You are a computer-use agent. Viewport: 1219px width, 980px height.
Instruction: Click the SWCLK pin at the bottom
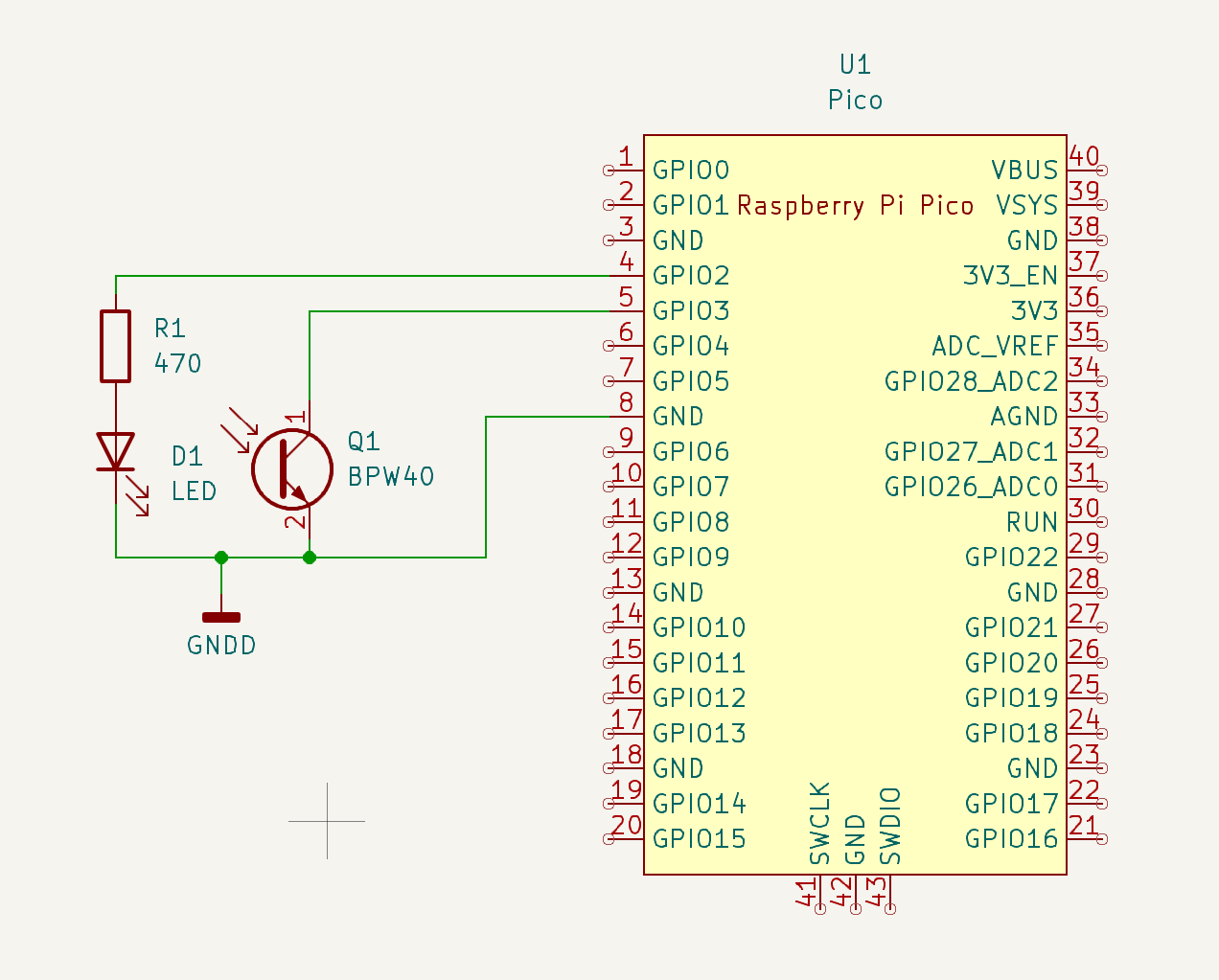(819, 891)
